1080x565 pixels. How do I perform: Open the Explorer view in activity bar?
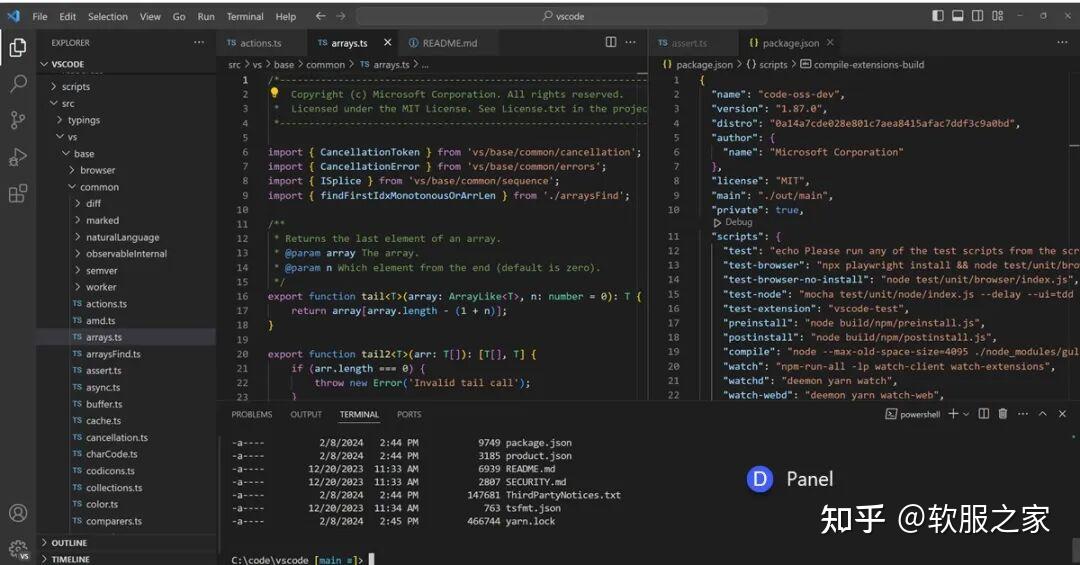(18, 47)
